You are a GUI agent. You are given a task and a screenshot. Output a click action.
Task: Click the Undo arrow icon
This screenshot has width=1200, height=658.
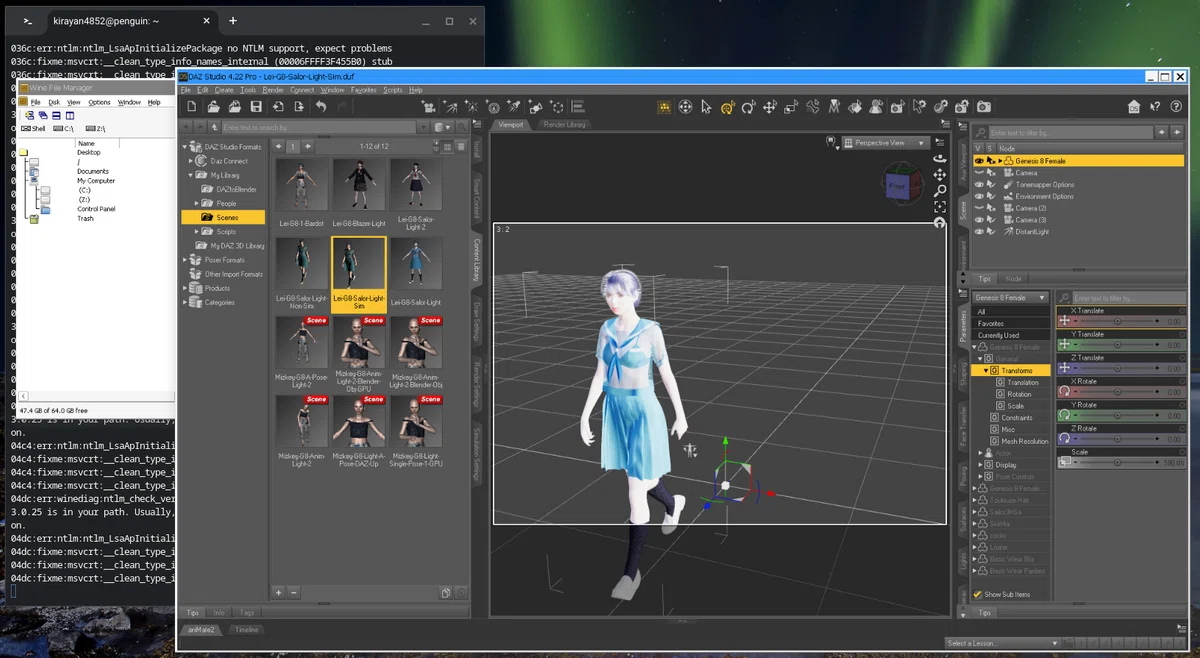(320, 107)
